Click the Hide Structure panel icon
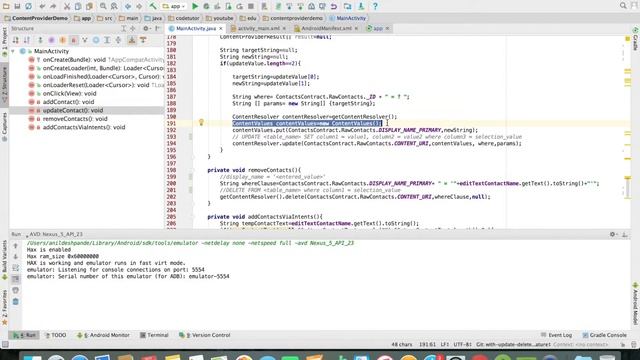Viewport: 640px width, 360px height. coord(158,29)
